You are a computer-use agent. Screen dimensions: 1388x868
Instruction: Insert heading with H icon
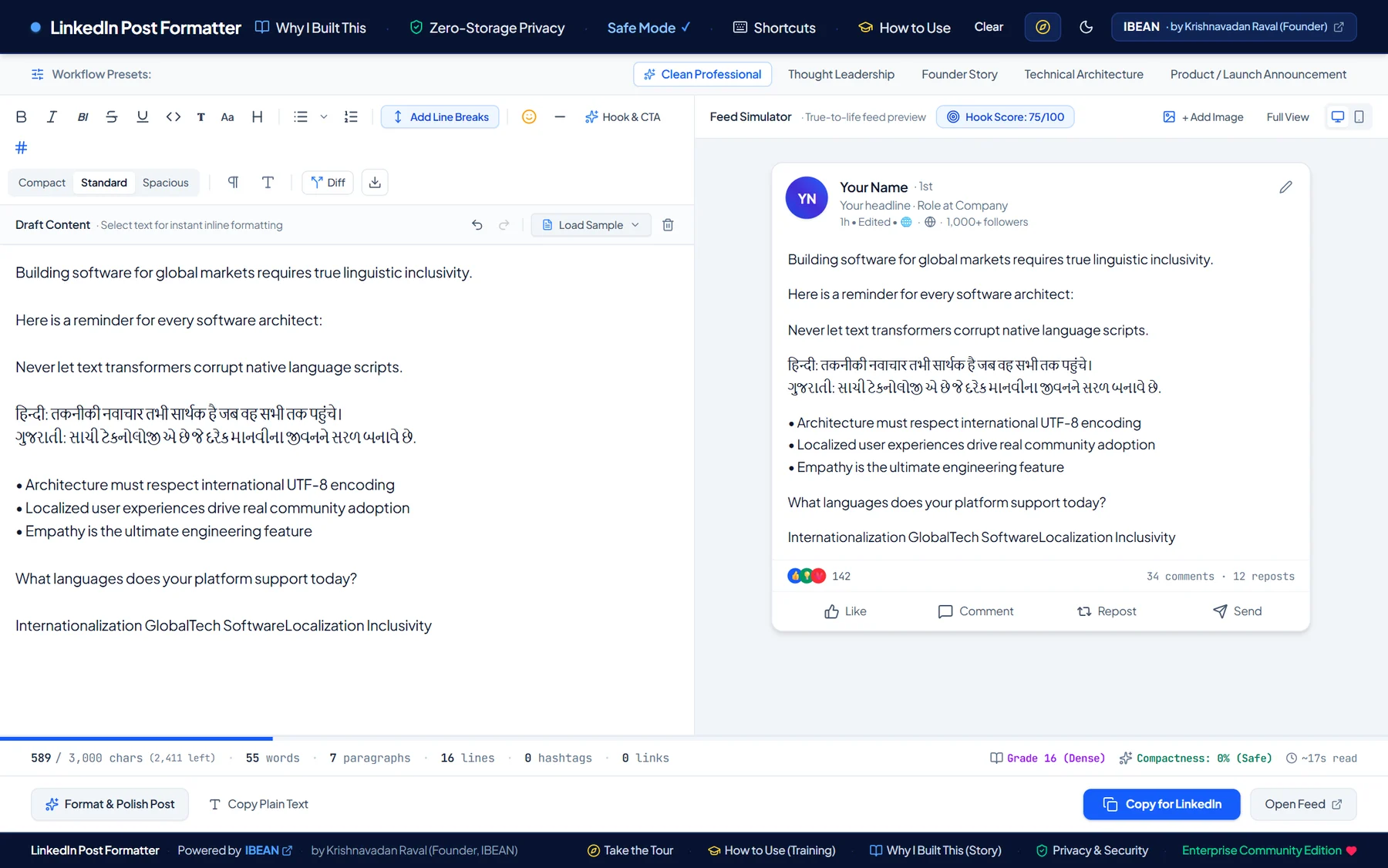pyautogui.click(x=257, y=117)
